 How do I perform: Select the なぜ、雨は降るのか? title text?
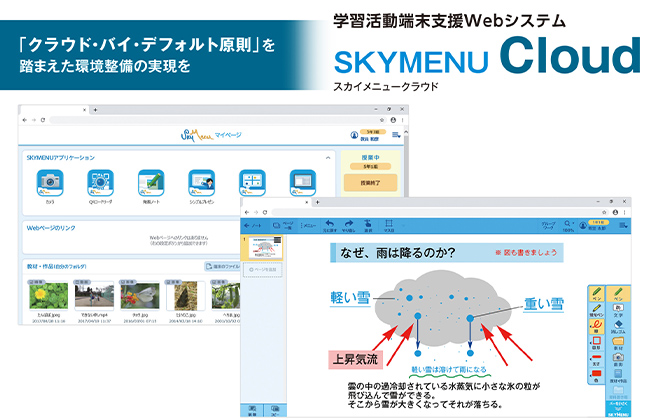click(x=398, y=252)
